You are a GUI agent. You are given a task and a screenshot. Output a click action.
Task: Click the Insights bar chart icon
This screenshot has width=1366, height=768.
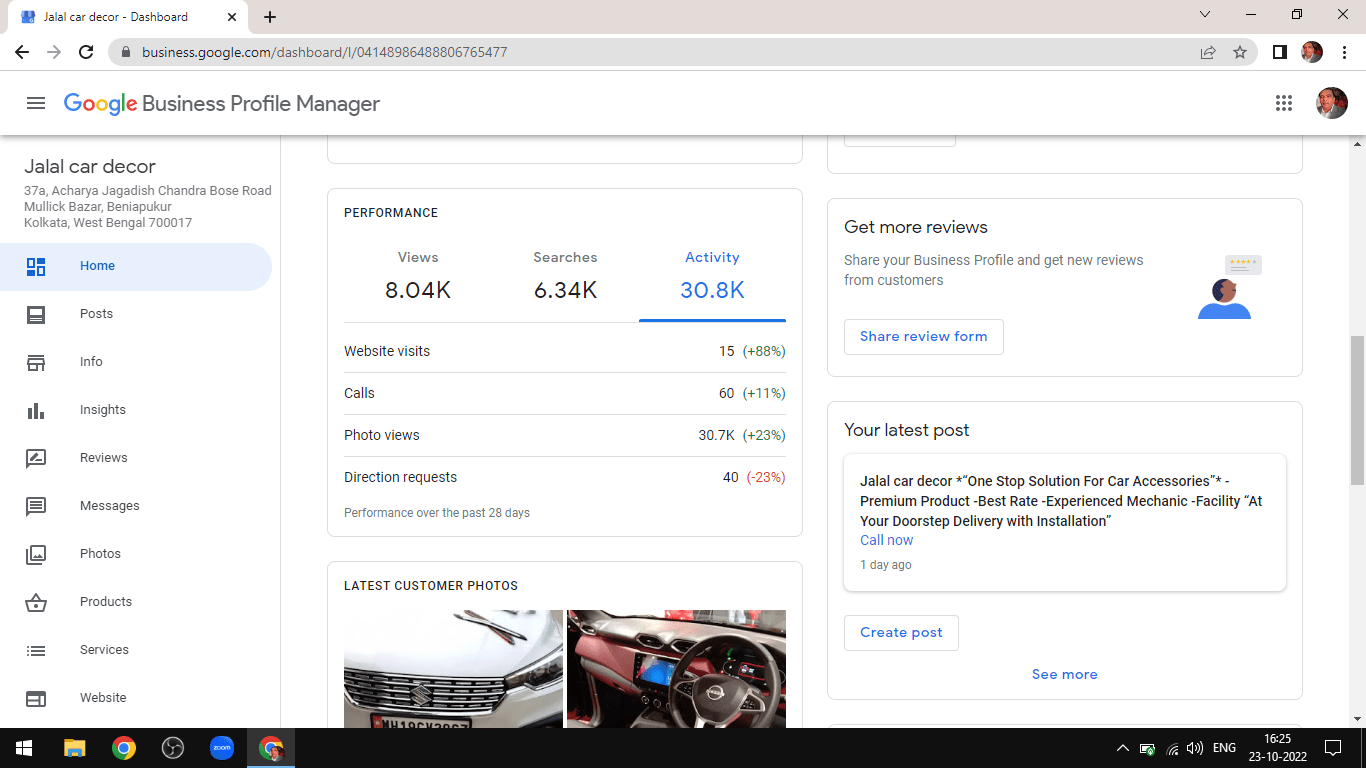pyautogui.click(x=36, y=410)
